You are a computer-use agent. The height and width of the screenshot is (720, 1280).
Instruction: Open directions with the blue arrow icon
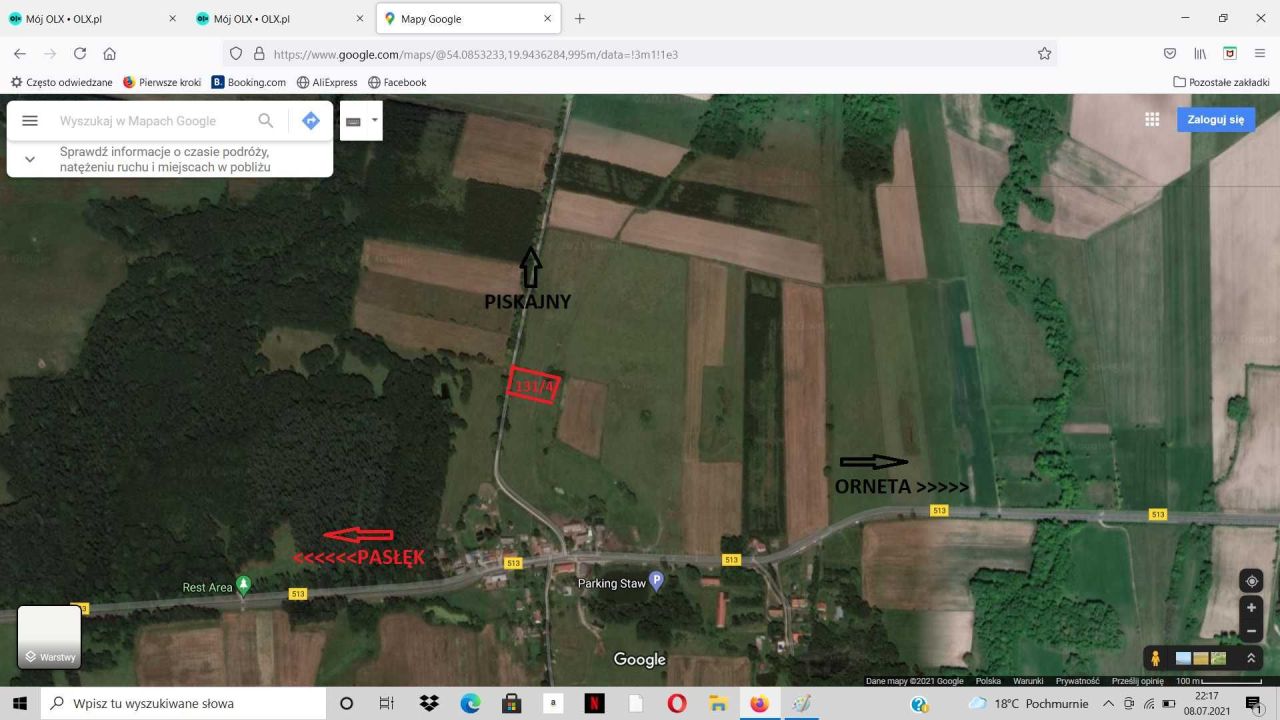(311, 121)
